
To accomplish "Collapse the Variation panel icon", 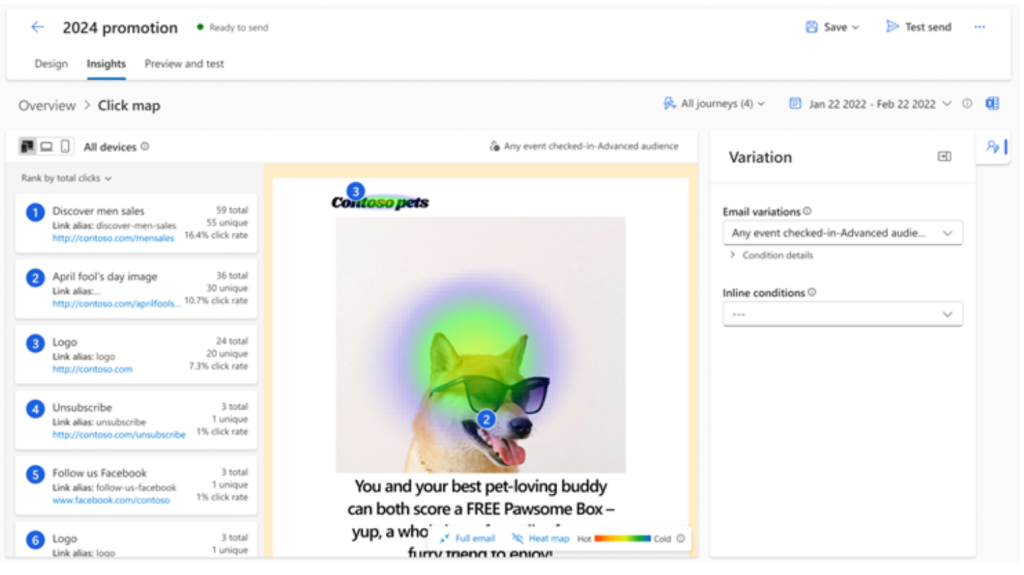I will [x=944, y=156].
